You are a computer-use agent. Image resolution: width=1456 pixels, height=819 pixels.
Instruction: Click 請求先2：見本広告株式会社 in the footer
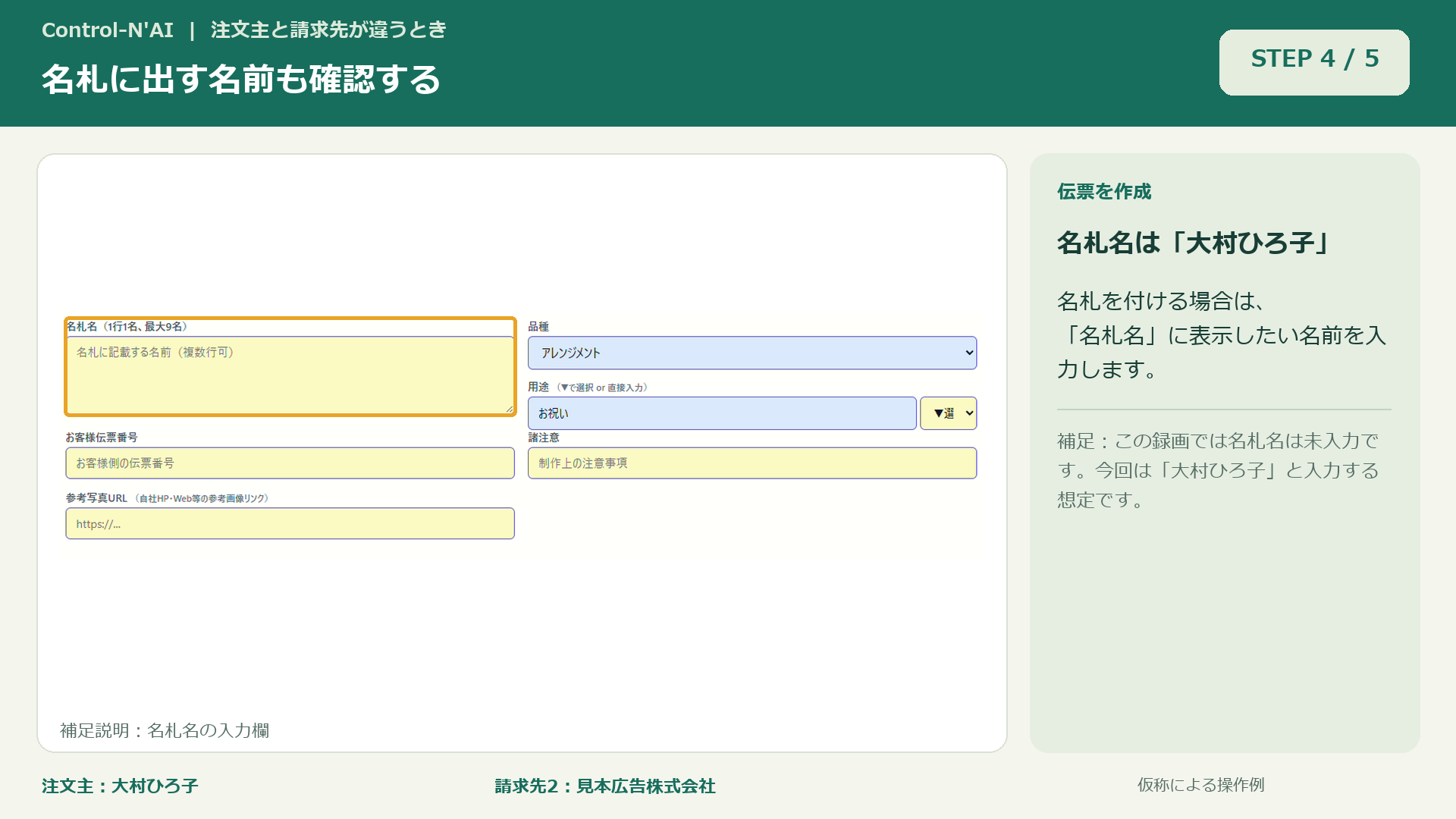coord(605,786)
